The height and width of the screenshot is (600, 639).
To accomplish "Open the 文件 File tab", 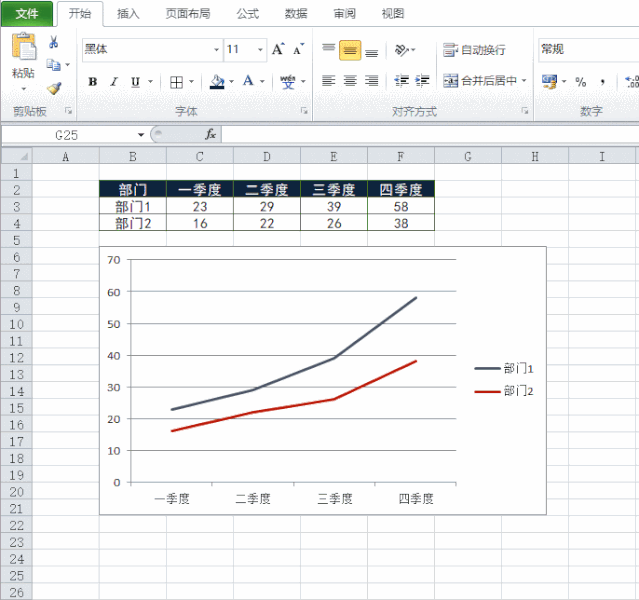I will 27,14.
